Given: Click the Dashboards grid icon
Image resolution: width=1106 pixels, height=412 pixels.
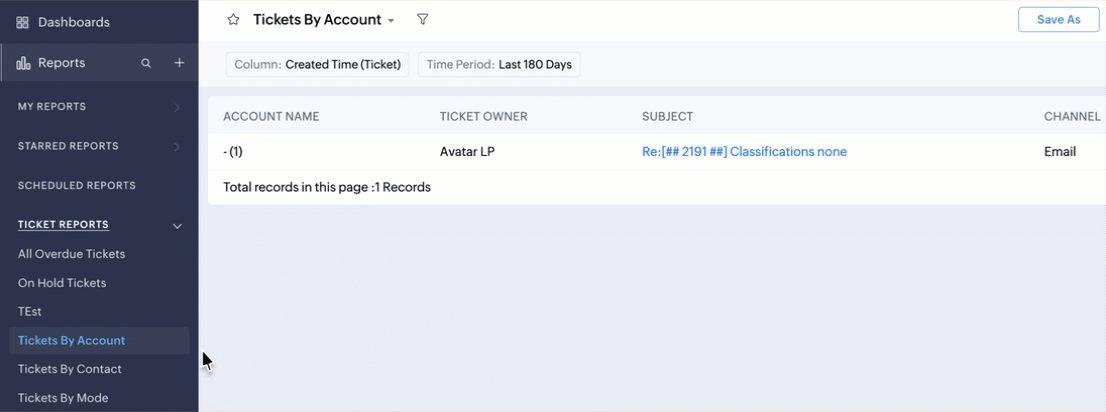Looking at the screenshot, I should [23, 23].
